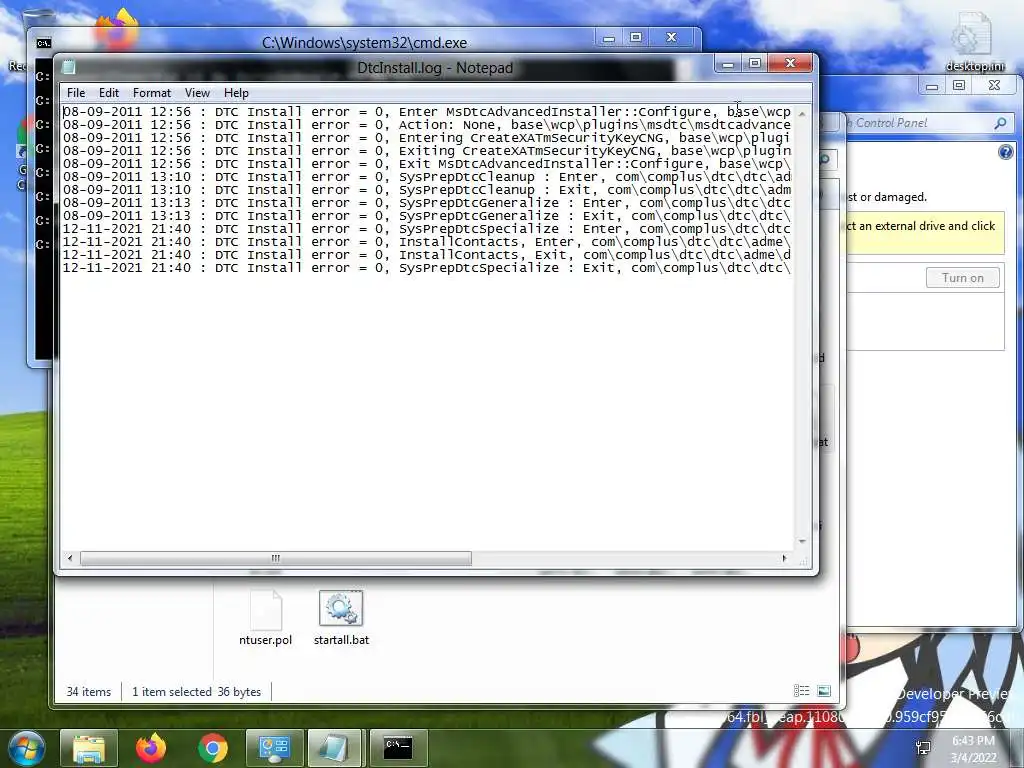
Task: Click the cmd.exe title bar icon
Action: 44,43
